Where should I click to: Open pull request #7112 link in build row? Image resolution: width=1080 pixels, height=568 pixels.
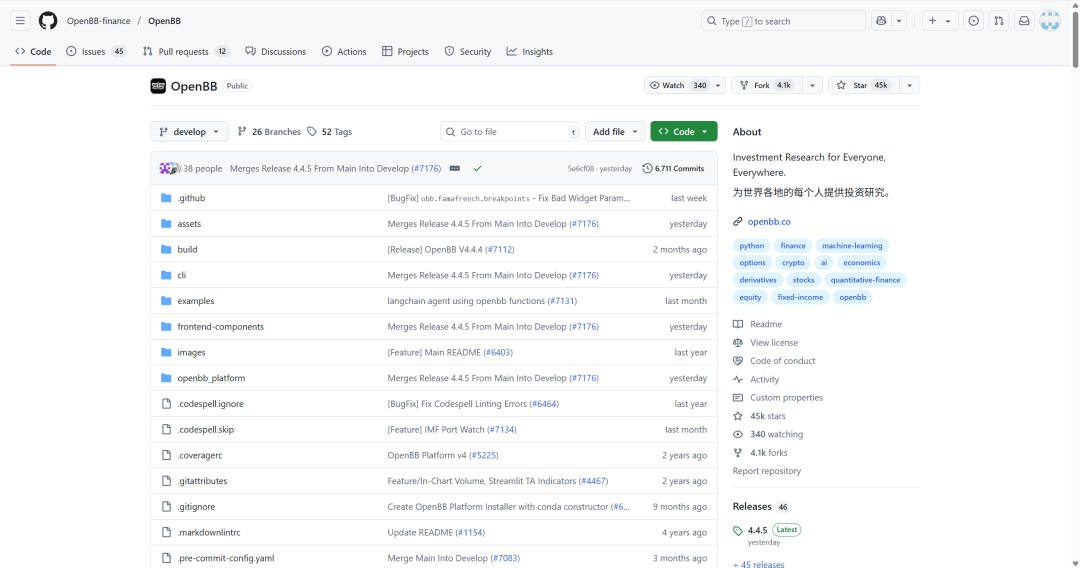(x=499, y=250)
